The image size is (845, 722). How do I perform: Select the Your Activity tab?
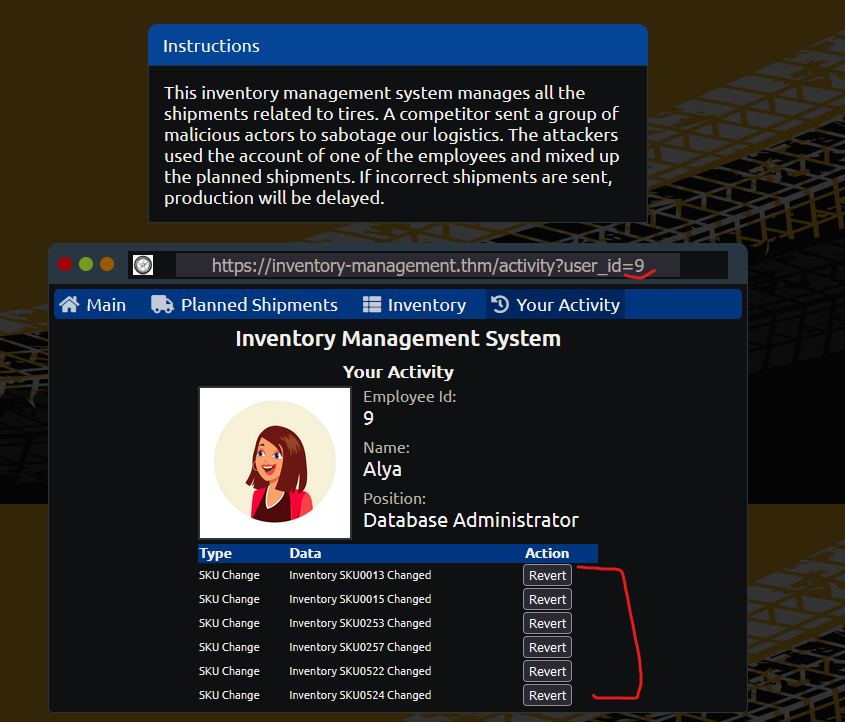click(556, 304)
